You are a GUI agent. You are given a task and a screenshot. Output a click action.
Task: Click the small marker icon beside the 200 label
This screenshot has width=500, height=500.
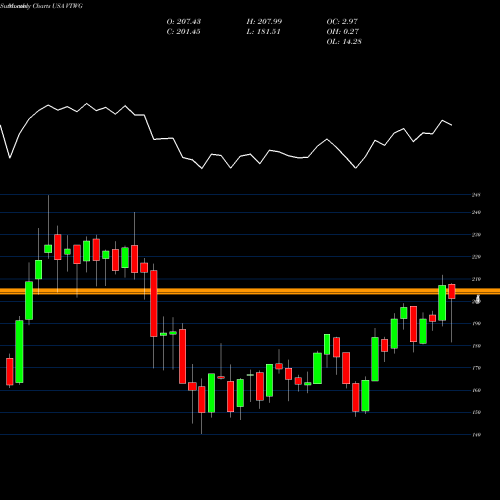(x=478, y=298)
